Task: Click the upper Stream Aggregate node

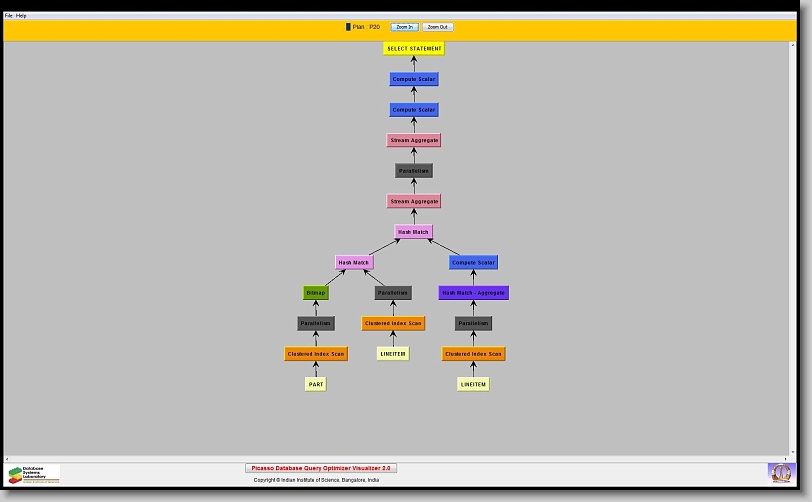Action: tap(414, 140)
